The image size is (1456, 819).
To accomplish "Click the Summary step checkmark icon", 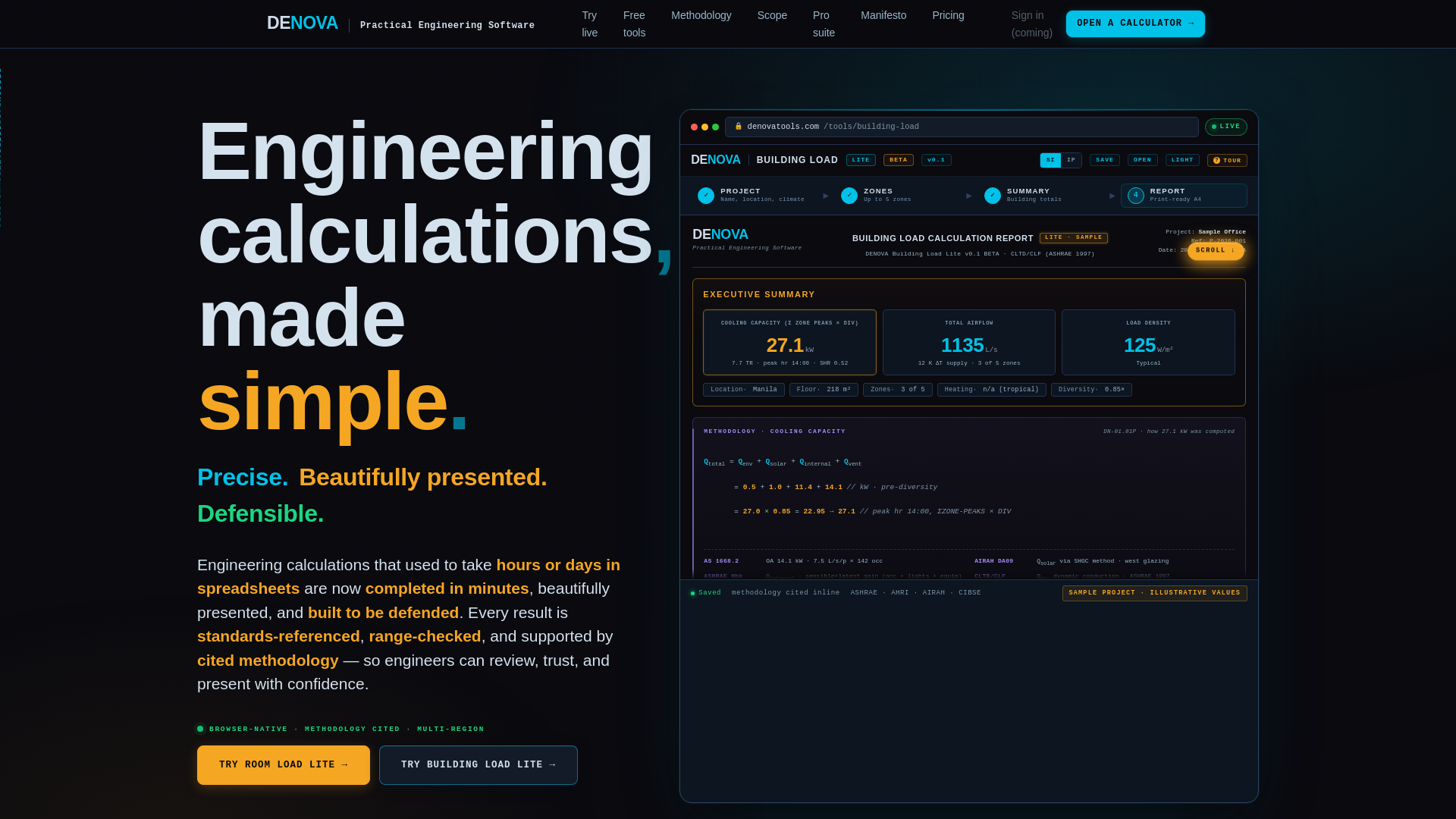I will coord(993,196).
